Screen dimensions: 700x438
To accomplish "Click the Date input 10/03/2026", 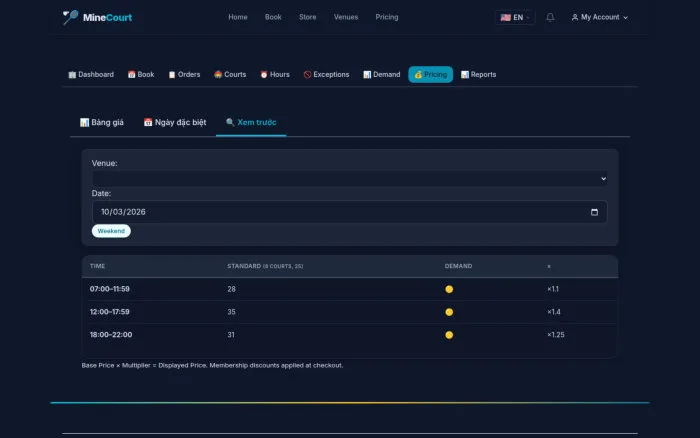I will [350, 212].
